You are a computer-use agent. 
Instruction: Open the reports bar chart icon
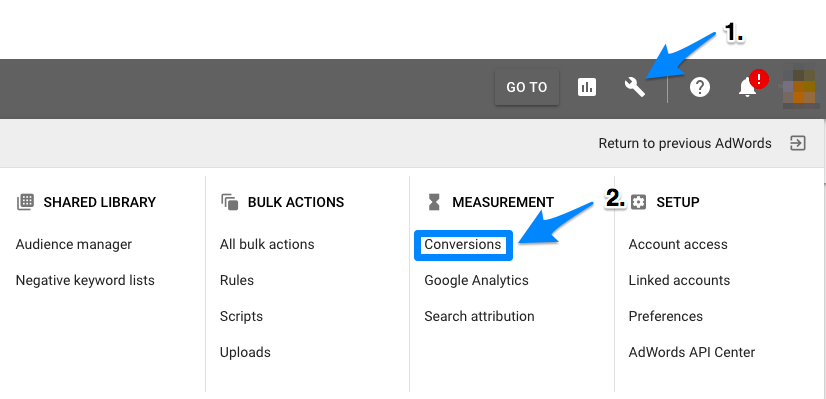[586, 87]
